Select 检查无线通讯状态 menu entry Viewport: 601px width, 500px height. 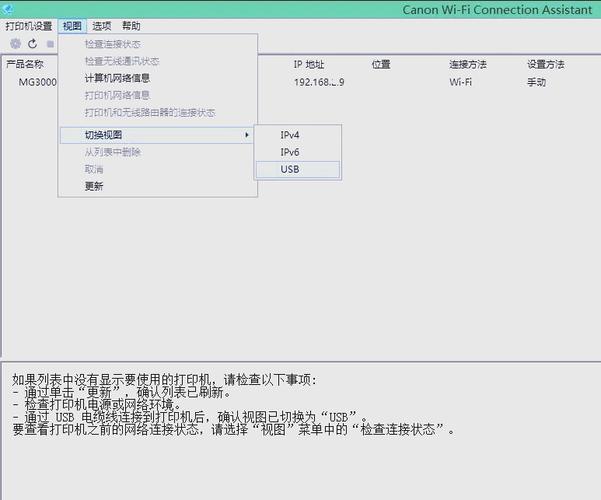[x=122, y=61]
